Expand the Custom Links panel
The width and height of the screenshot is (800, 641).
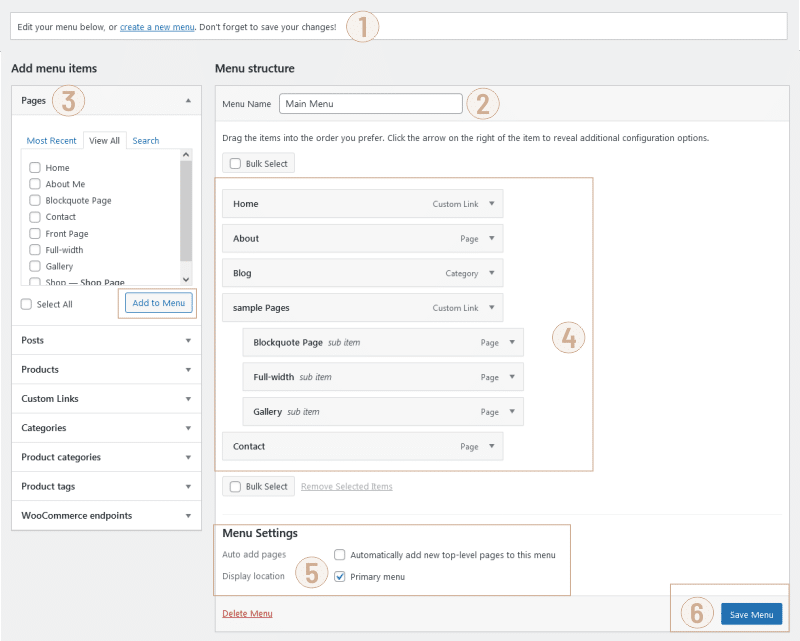point(188,399)
